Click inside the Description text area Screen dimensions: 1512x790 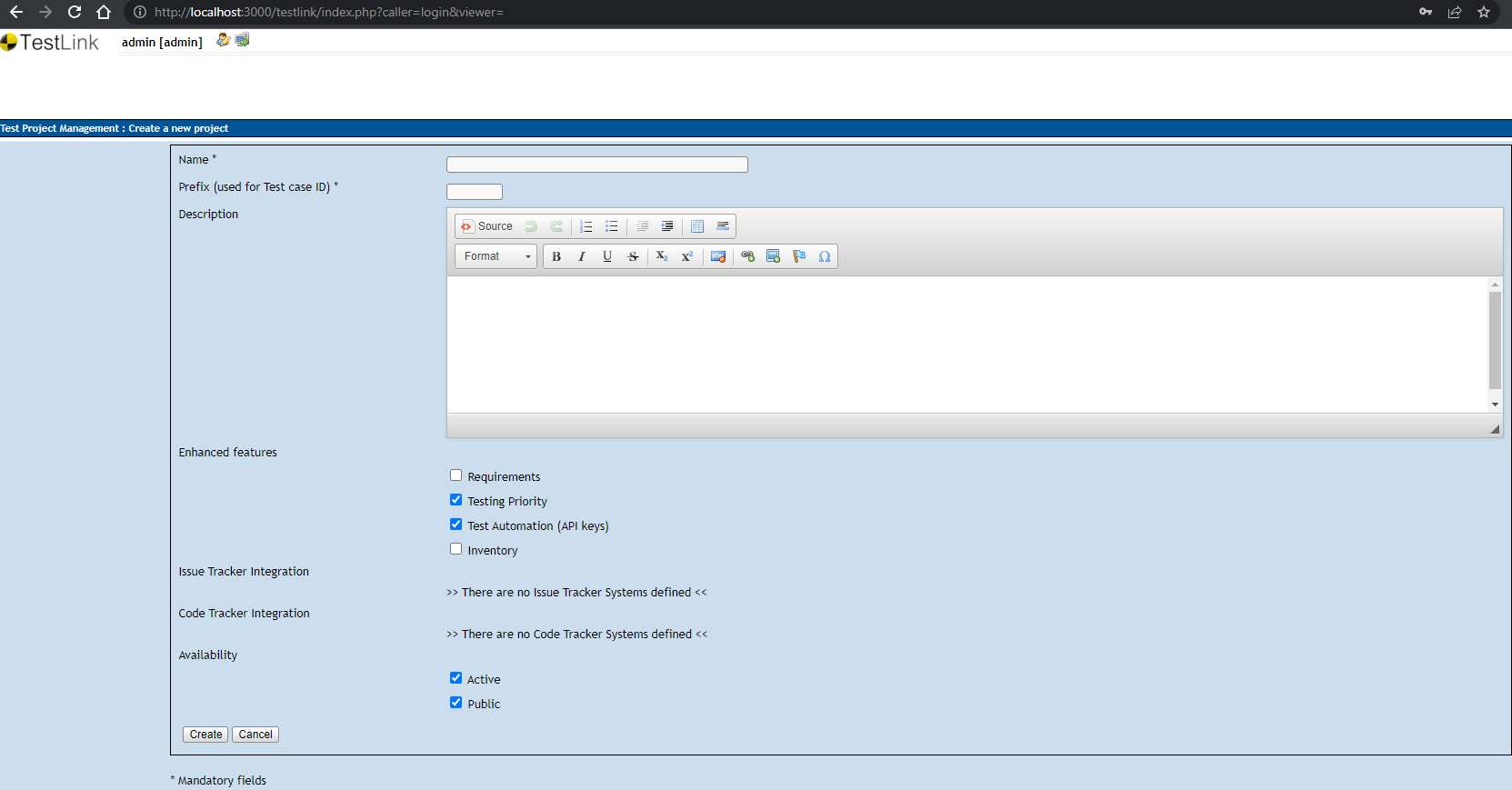click(x=967, y=345)
